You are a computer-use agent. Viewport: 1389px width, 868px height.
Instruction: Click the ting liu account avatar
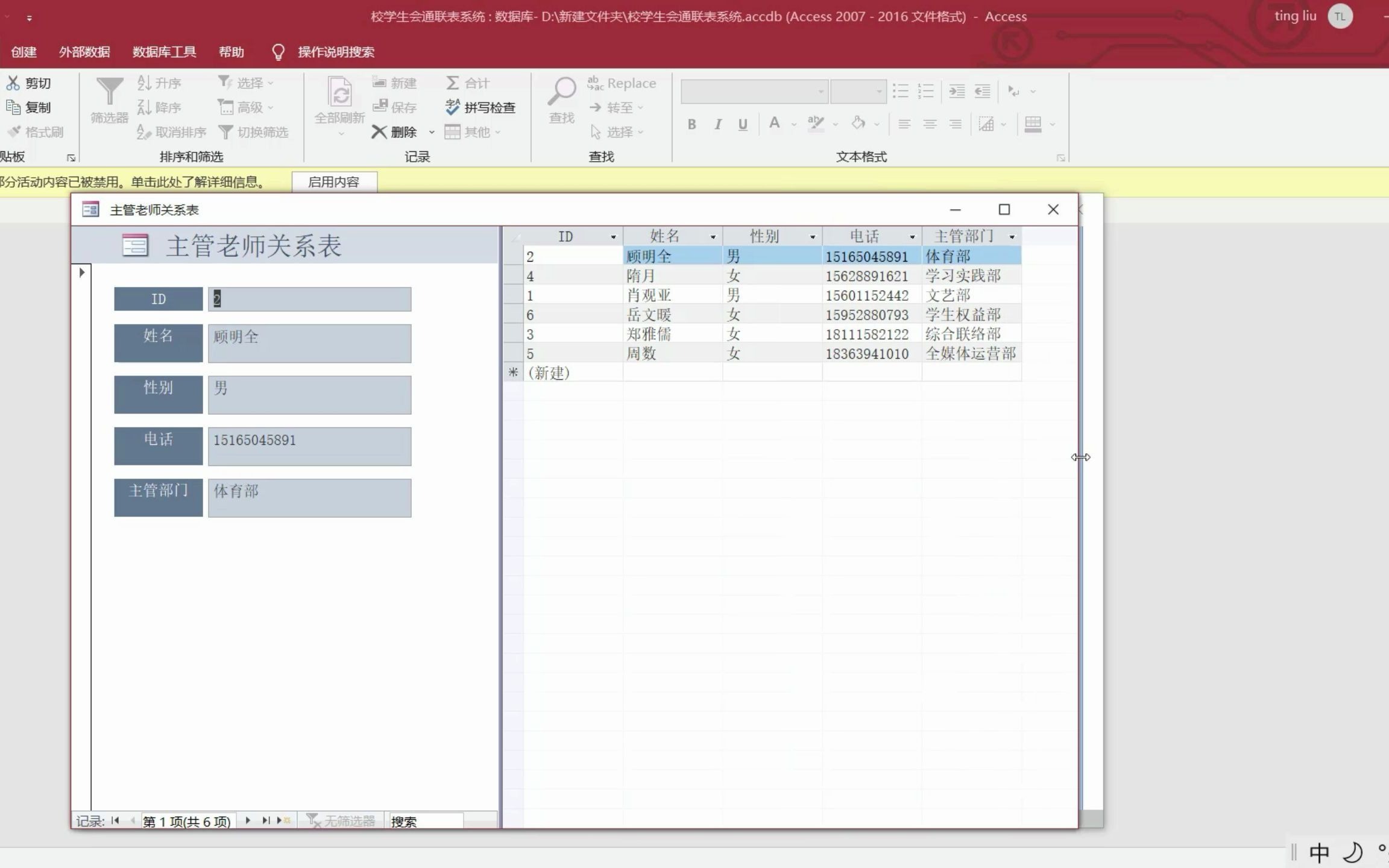click(1340, 17)
